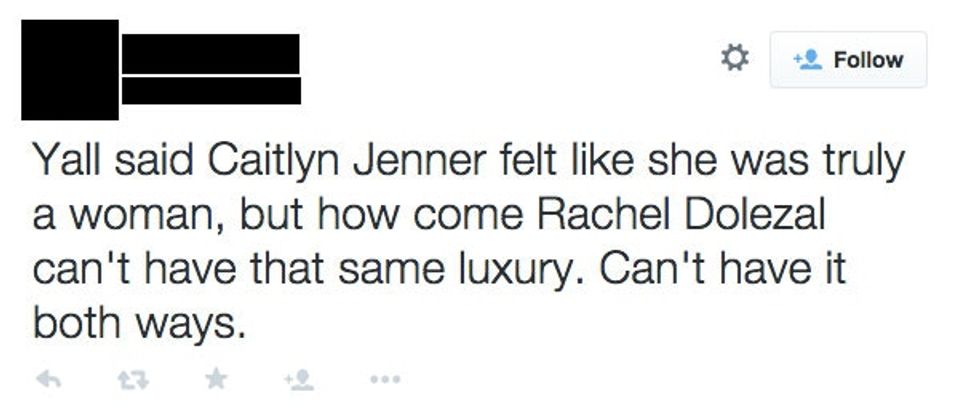Viewport: 980px width, 409px height.
Task: Click the person-plus icon inside Follow
Action: coord(806,60)
